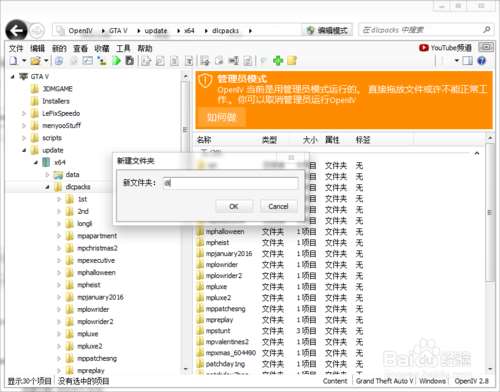The height and width of the screenshot is (392, 500).
Task: Click the update breadcrumb in address bar
Action: coord(156,31)
